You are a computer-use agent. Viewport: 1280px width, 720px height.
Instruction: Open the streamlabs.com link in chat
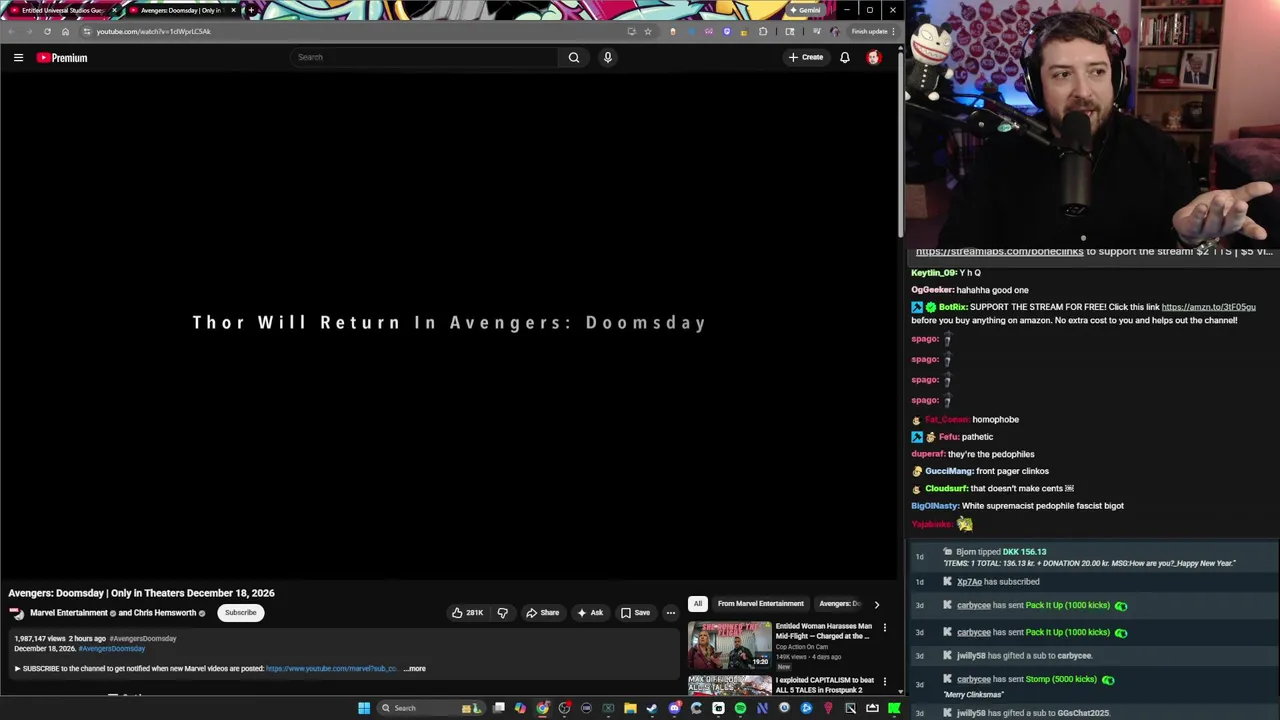999,252
